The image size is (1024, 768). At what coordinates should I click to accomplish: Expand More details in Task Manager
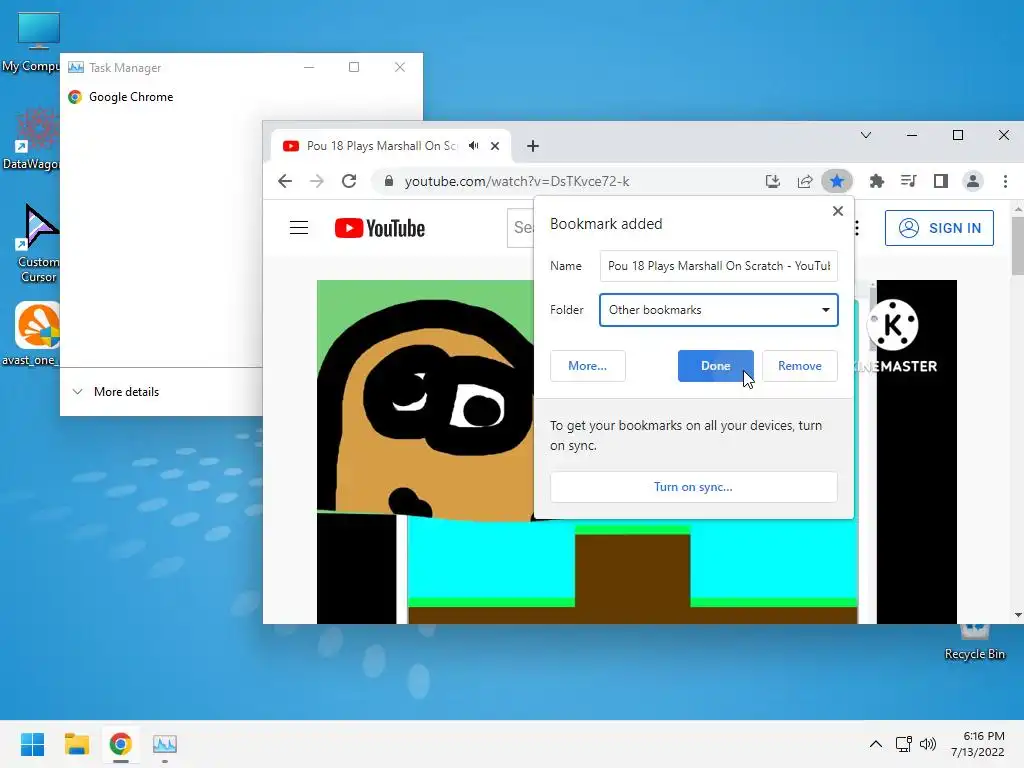116,392
